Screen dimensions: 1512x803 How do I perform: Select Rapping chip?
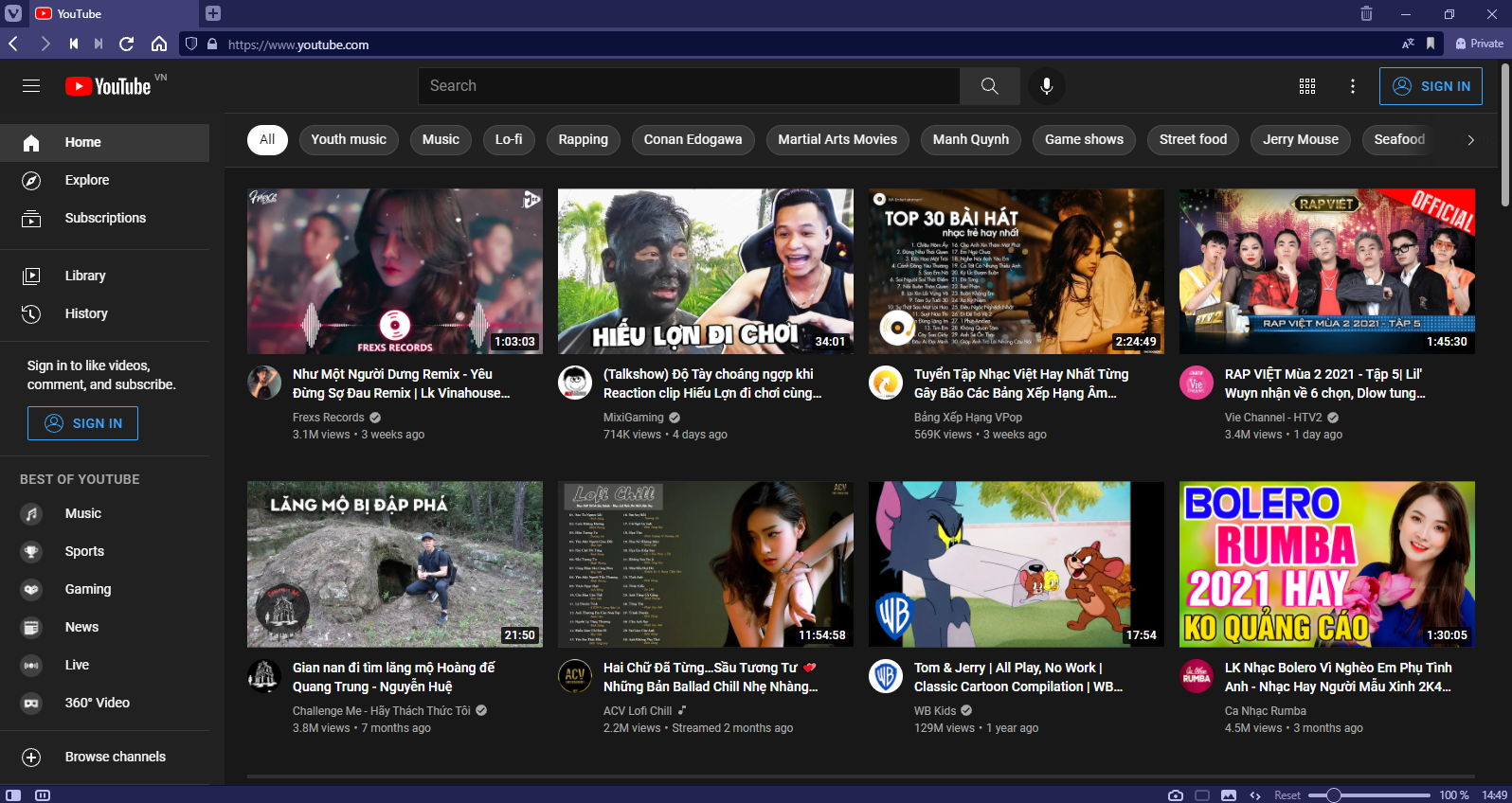(x=584, y=139)
